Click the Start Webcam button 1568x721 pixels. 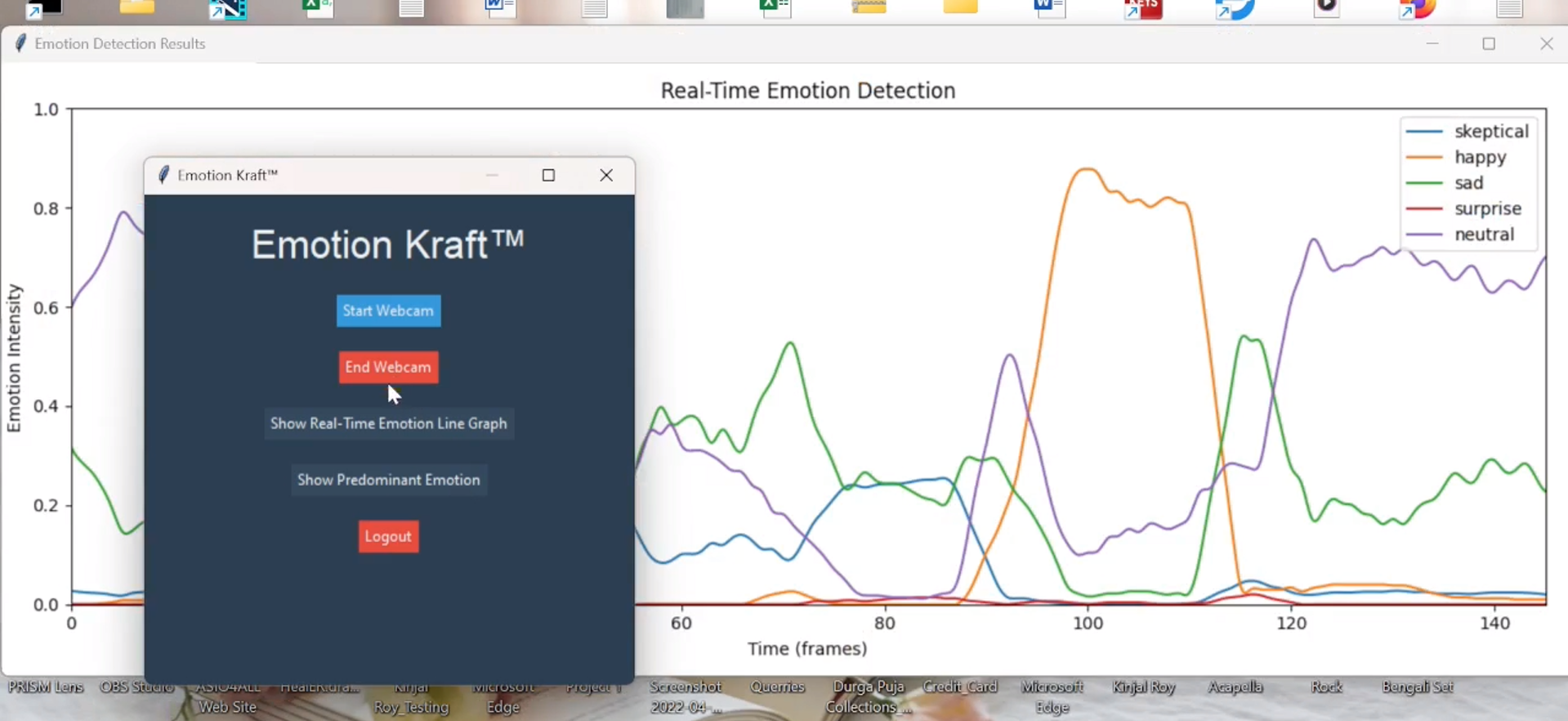(x=388, y=311)
